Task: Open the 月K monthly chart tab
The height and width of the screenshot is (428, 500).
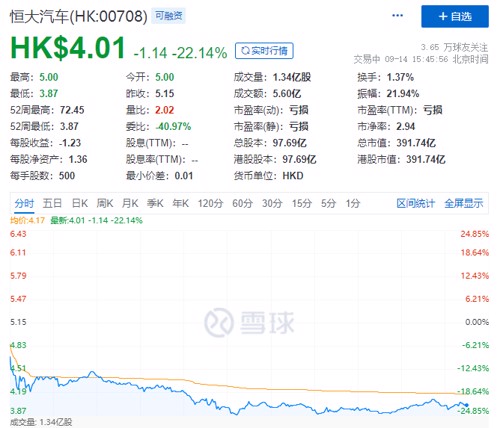Action: pyautogui.click(x=130, y=203)
